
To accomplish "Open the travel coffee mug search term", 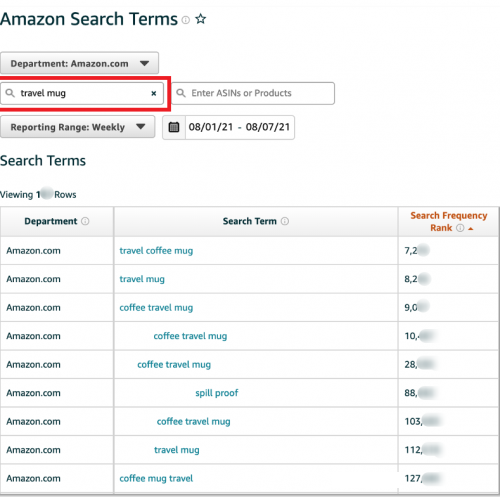I will 156,251.
